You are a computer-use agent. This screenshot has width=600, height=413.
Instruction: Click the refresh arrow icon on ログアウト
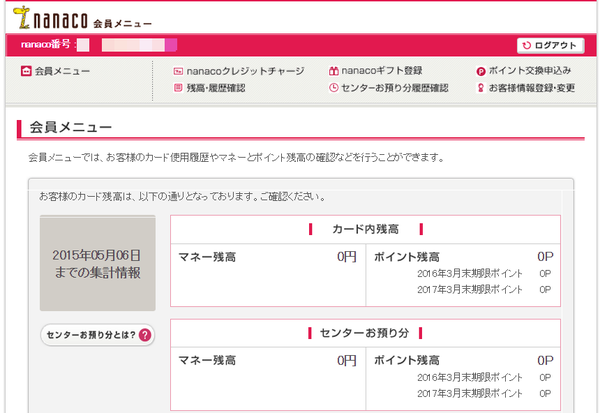pos(527,45)
